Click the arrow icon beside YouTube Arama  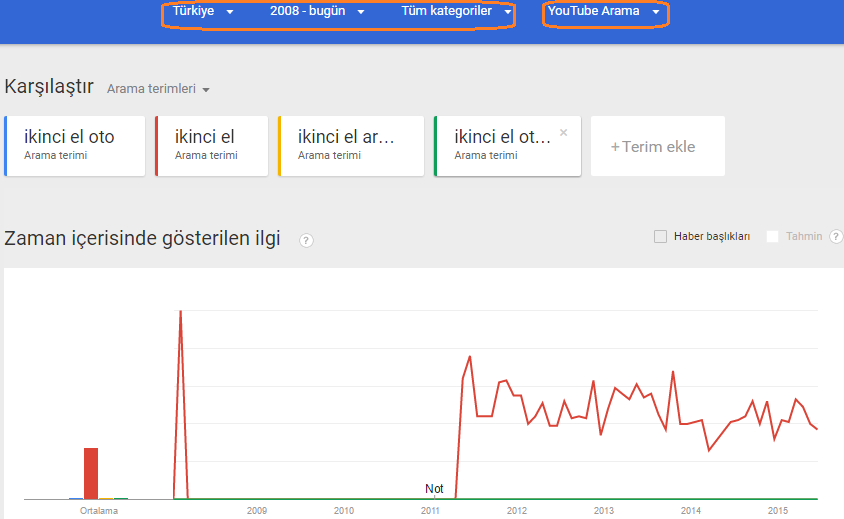(x=656, y=12)
